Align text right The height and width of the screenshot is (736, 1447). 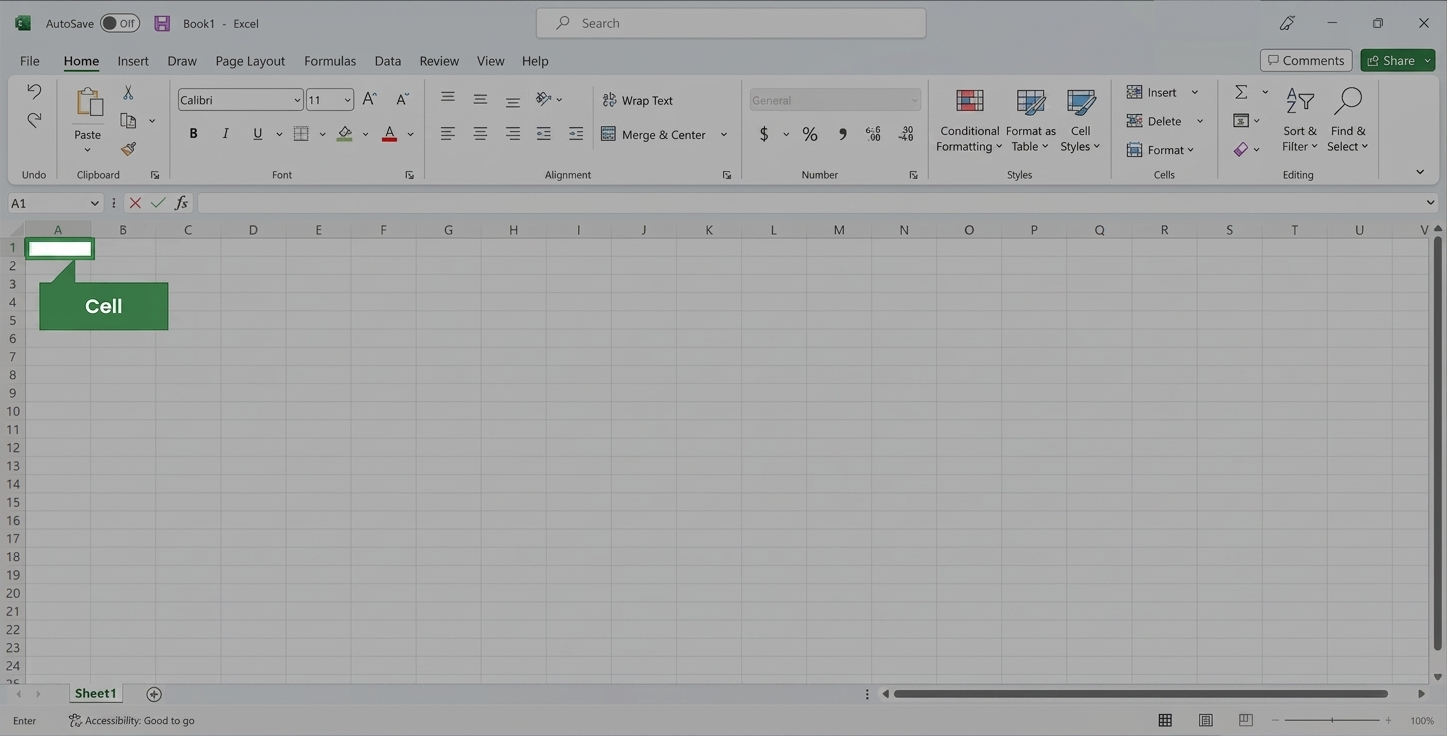[512, 134]
